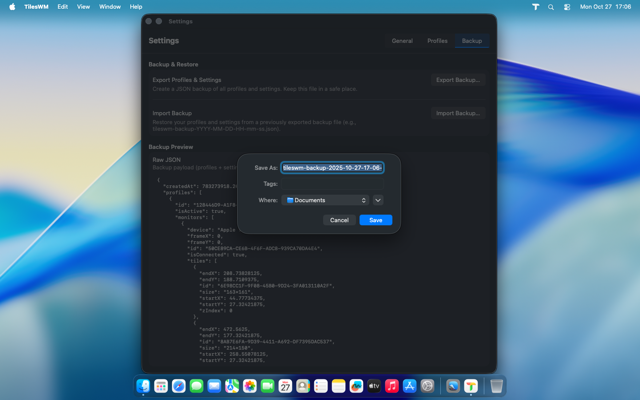Click the menu bar clock Mon Oct 27
Screen dimensions: 640x400
[x=605, y=7]
